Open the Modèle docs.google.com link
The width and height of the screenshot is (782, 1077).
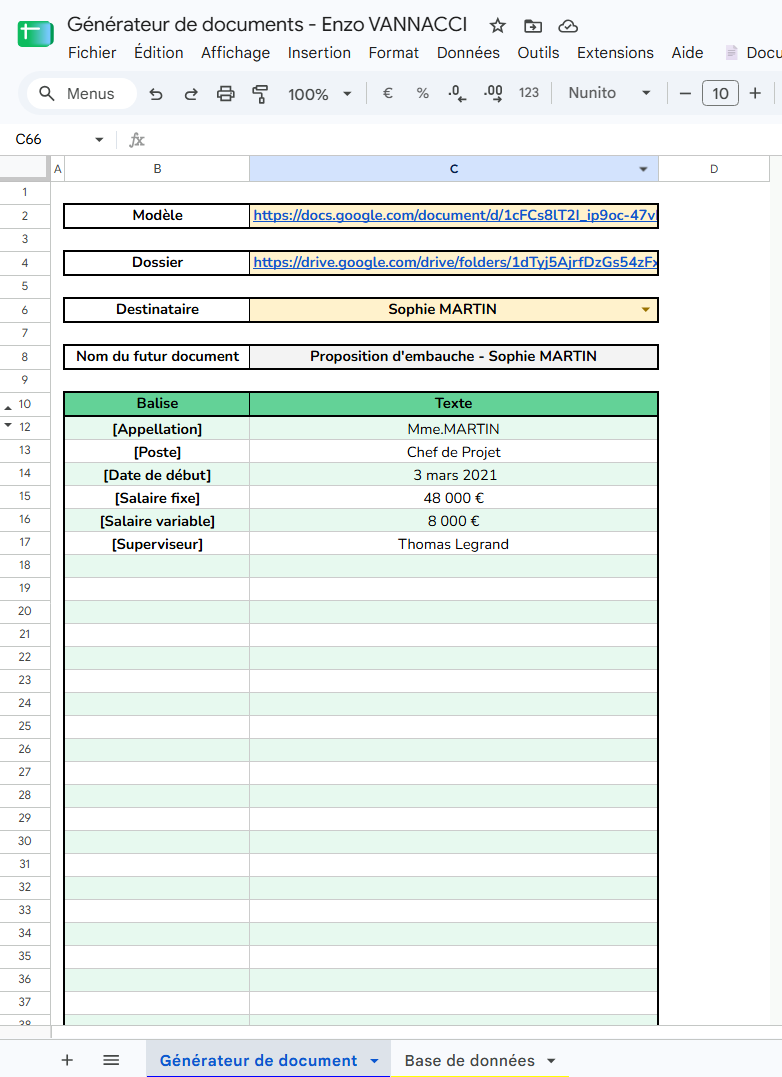455,216
